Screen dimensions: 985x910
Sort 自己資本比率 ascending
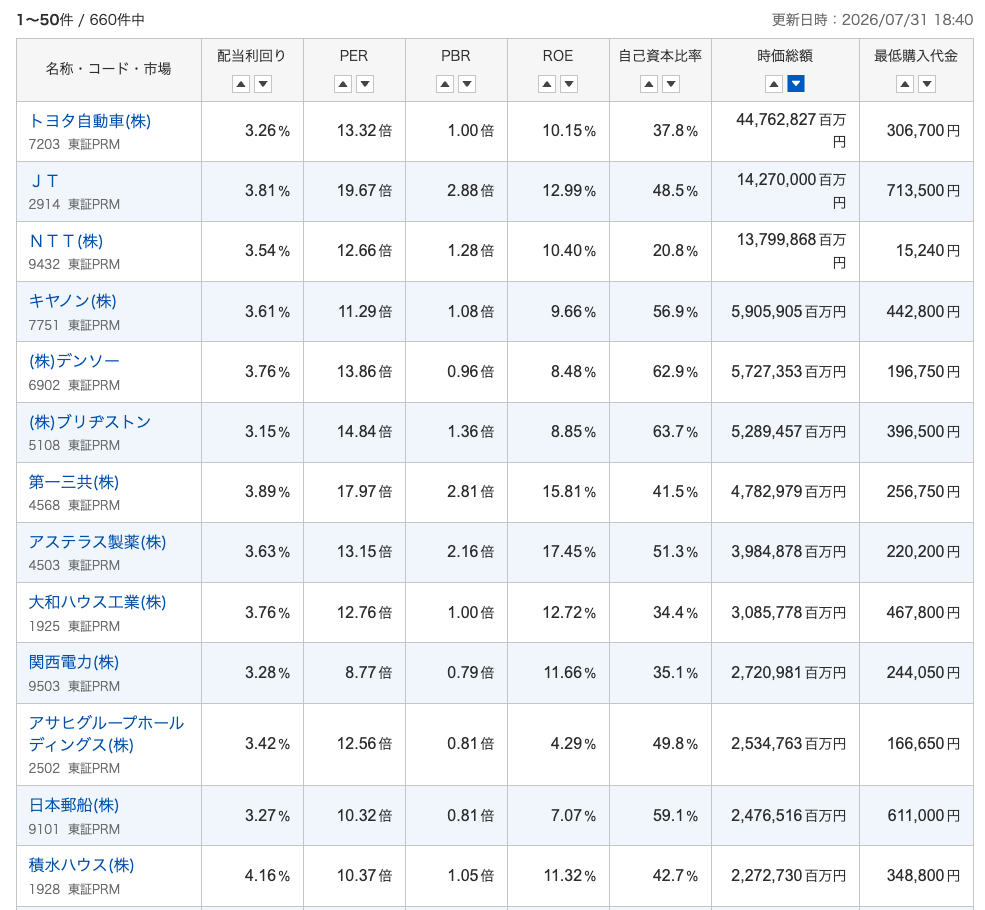pyautogui.click(x=649, y=84)
